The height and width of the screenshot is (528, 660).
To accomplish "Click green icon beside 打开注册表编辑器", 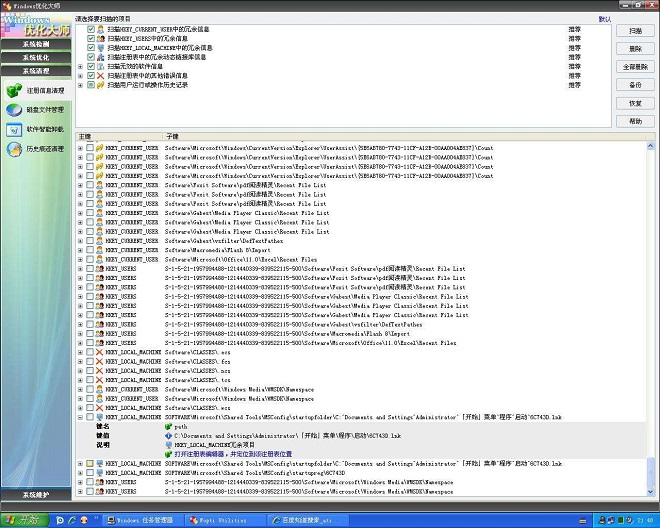I will (168, 453).
